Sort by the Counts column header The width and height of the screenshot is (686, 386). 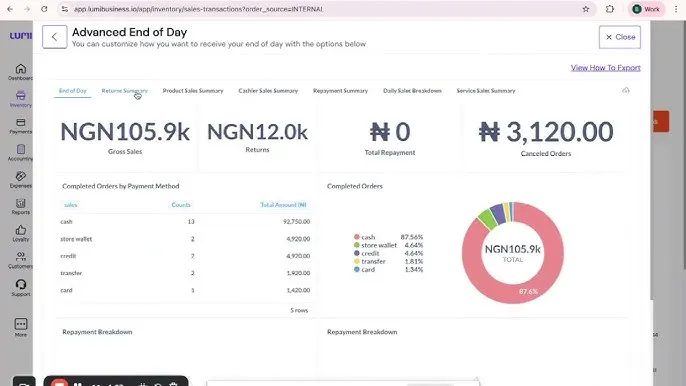pos(181,205)
